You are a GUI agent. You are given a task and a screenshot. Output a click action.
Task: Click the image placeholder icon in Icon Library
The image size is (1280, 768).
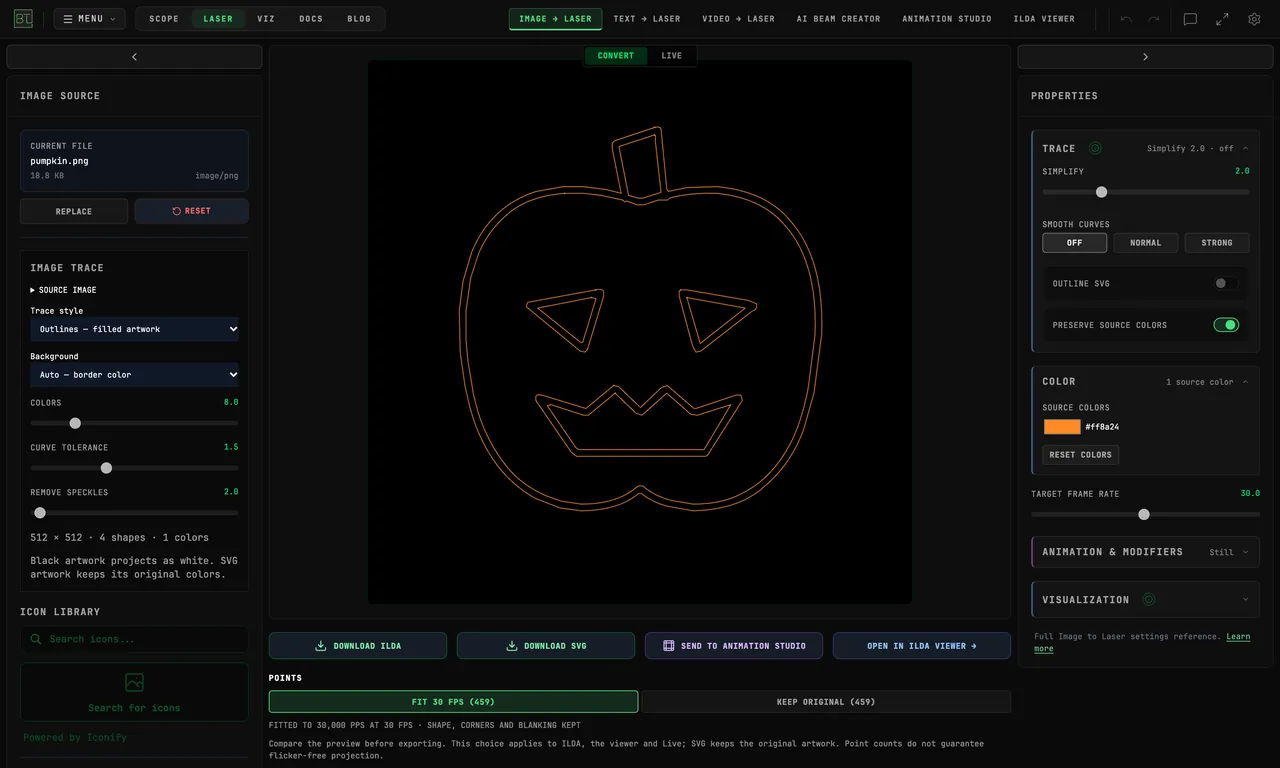click(x=134, y=682)
